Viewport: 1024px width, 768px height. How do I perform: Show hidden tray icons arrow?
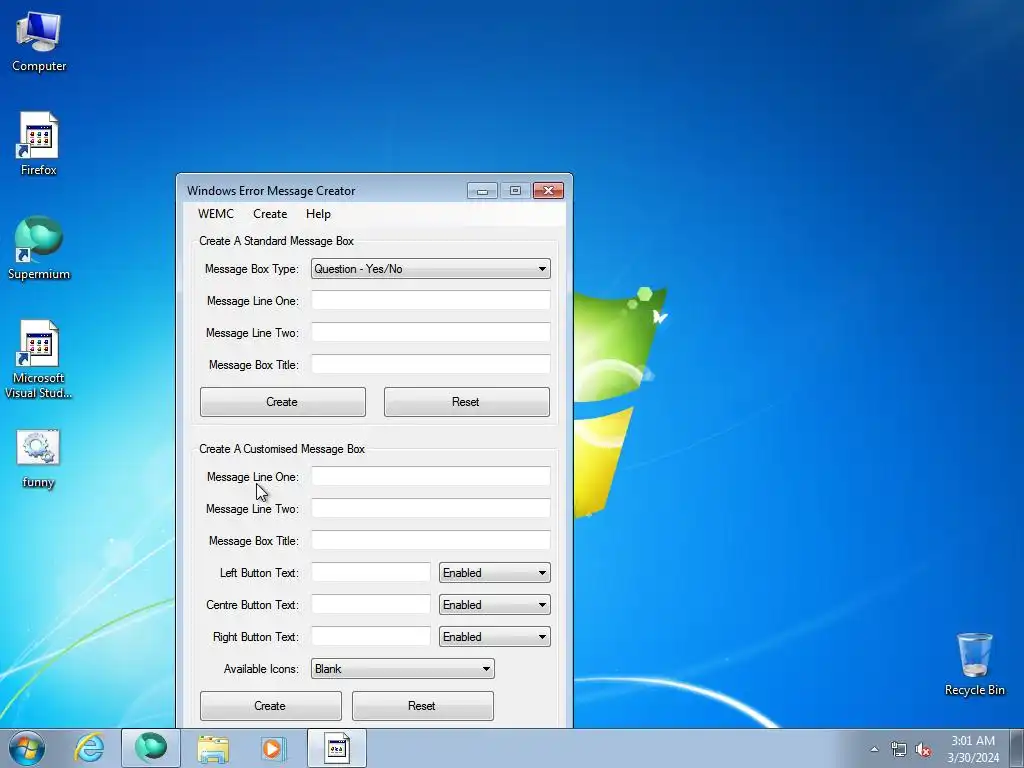coord(874,749)
